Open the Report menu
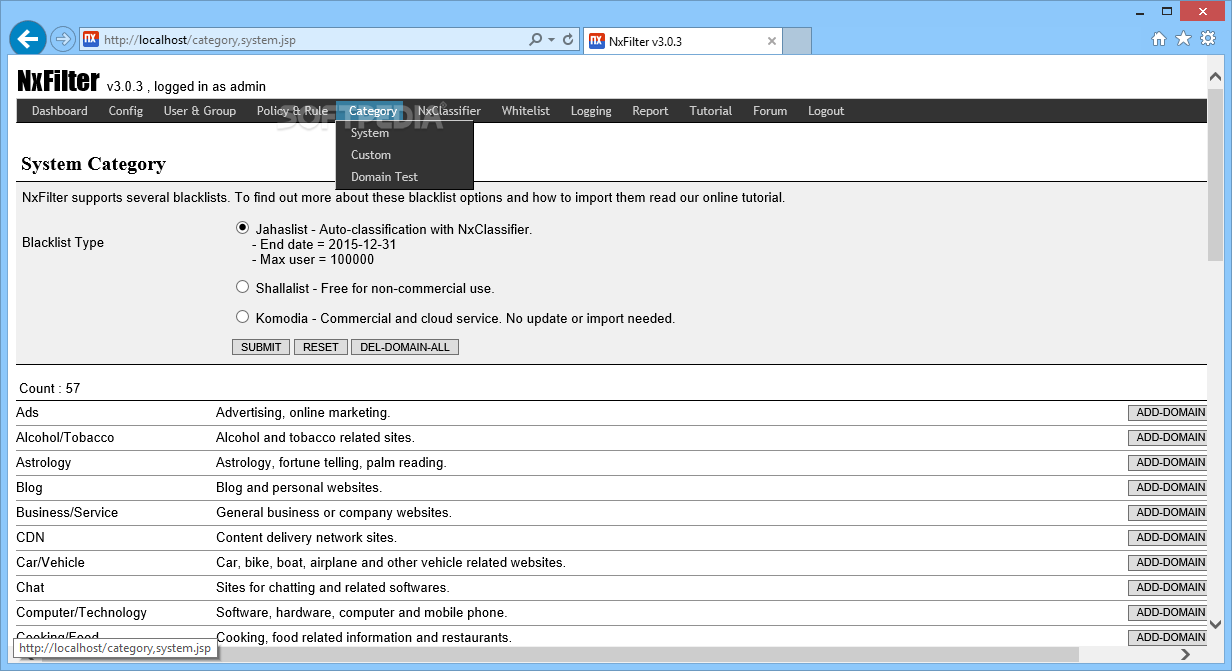The height and width of the screenshot is (671, 1232). 650,111
